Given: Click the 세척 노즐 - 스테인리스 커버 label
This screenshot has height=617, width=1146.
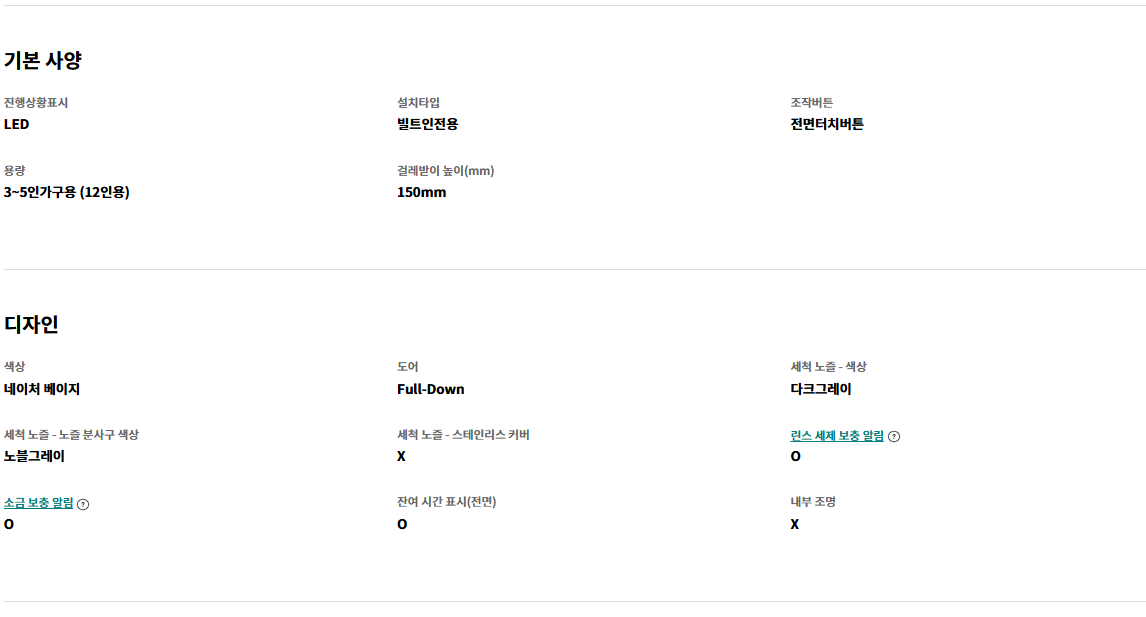Looking at the screenshot, I should click(463, 434).
